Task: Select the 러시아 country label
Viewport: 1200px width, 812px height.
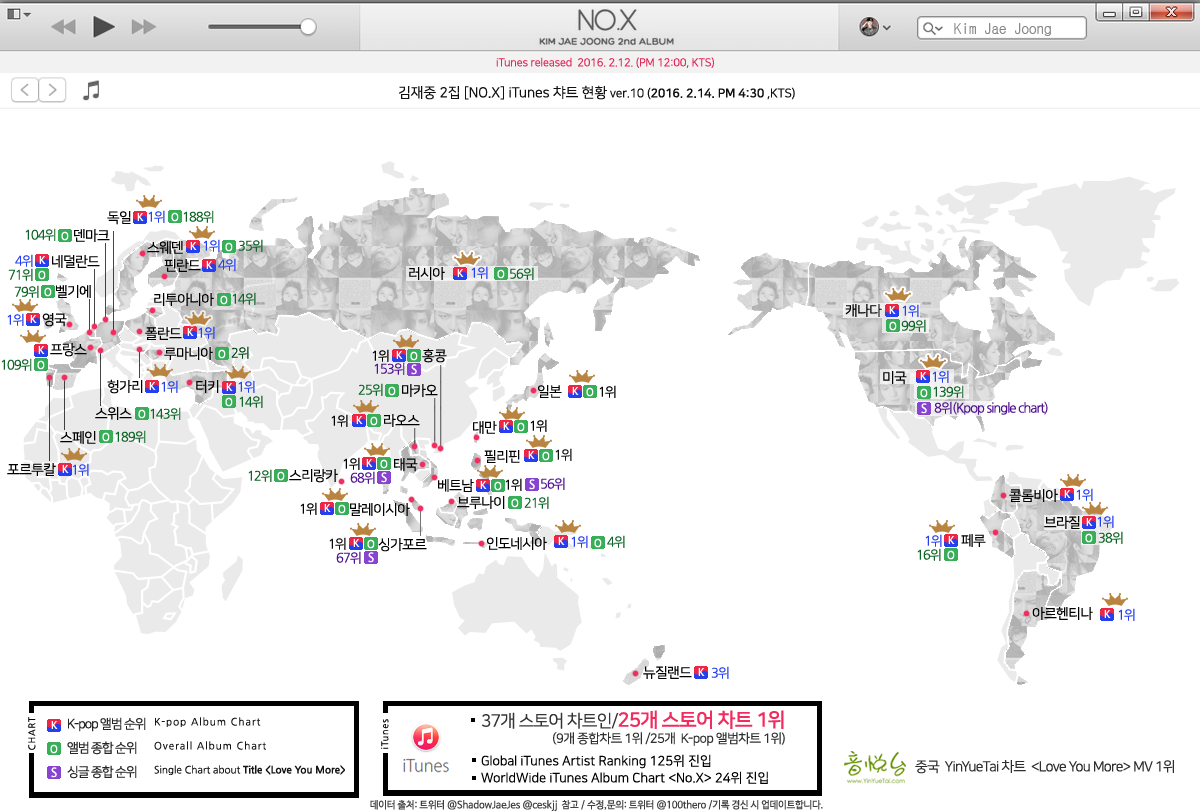Action: (x=427, y=272)
